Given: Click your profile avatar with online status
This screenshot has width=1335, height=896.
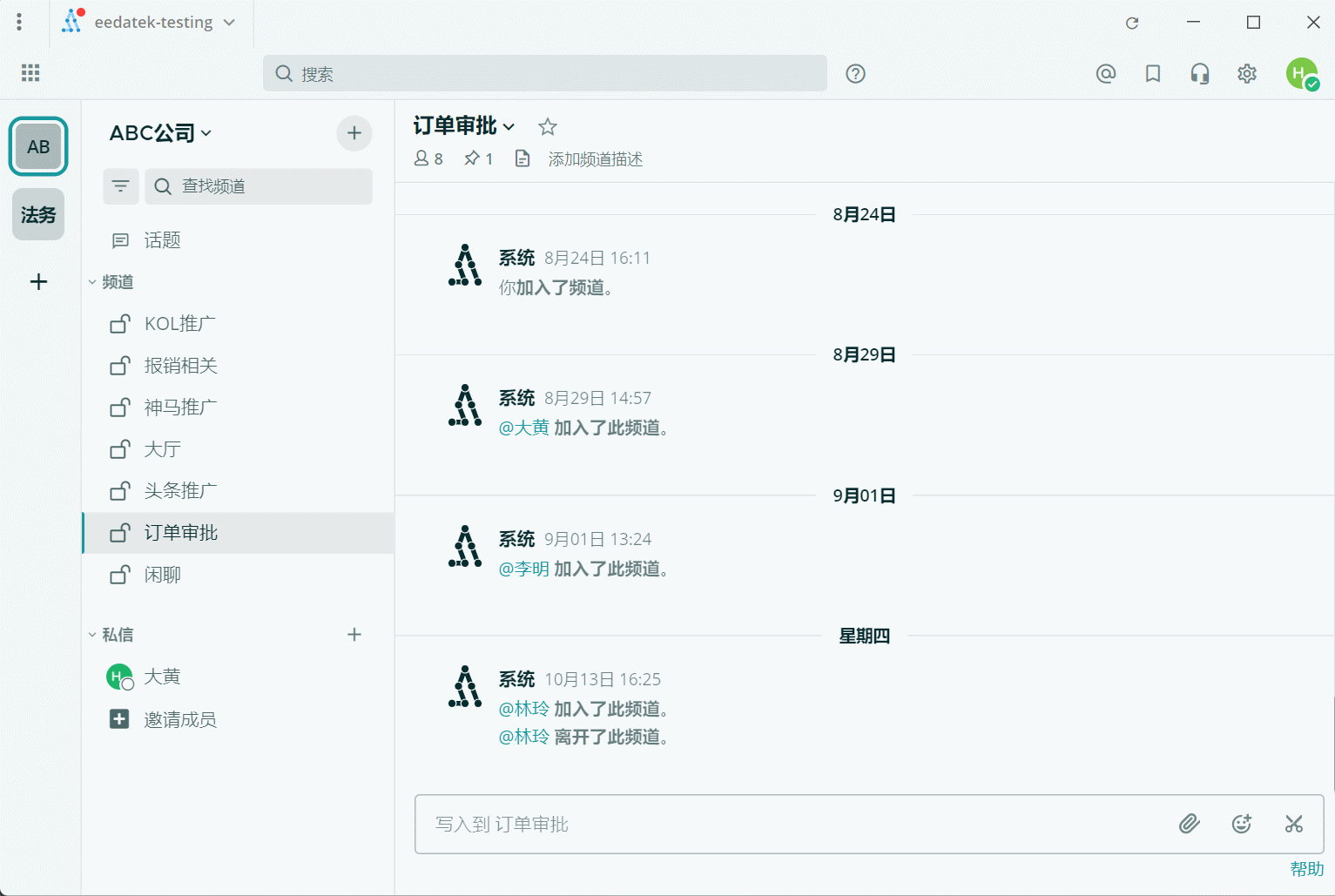Looking at the screenshot, I should [x=1302, y=73].
